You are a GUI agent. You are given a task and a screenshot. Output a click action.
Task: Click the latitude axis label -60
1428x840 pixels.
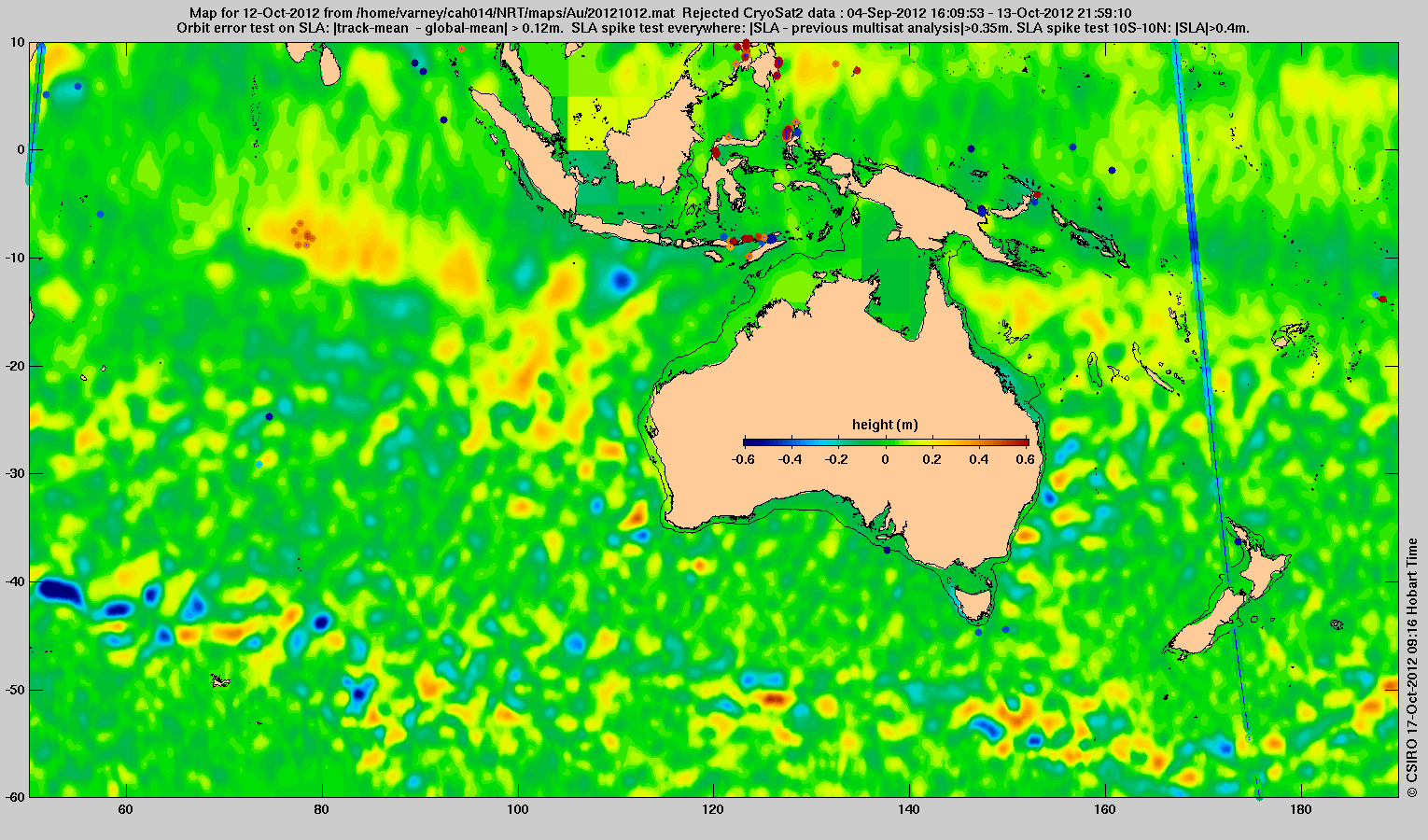pos(14,796)
